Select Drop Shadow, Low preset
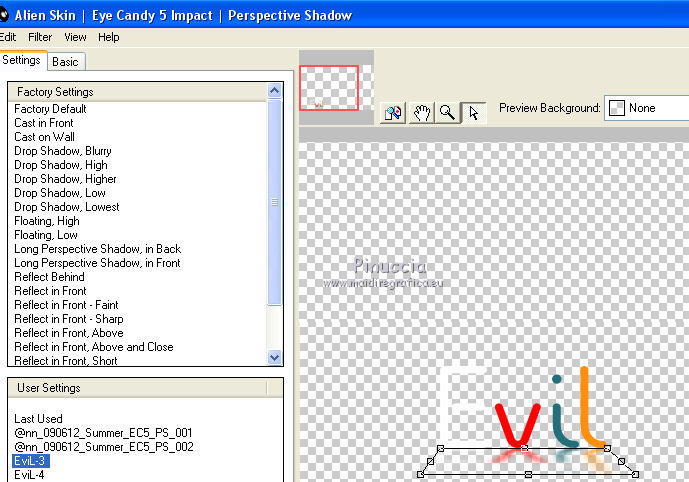This screenshot has height=482, width=689. [60, 193]
